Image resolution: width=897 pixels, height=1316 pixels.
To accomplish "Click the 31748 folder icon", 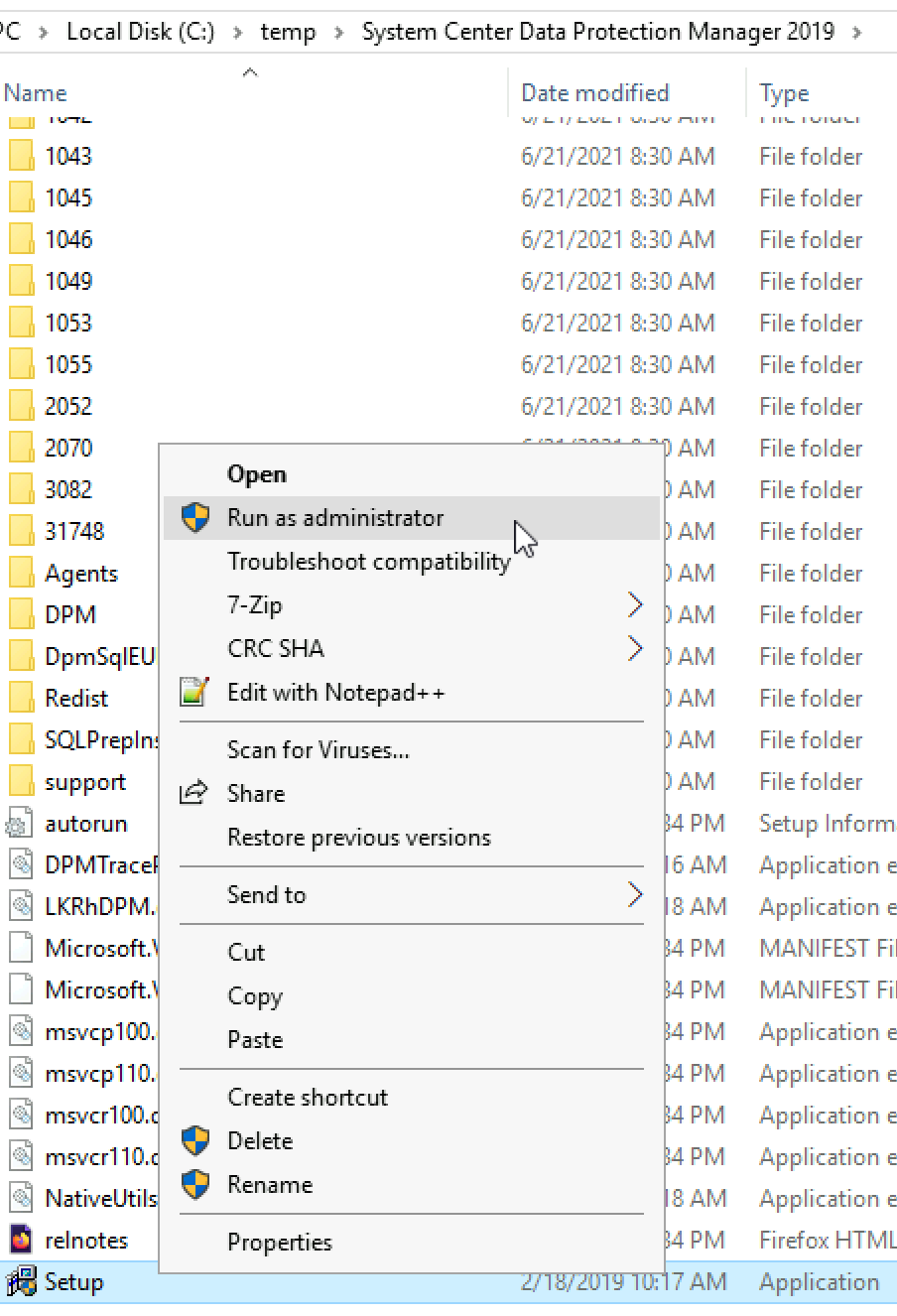I will tap(21, 532).
